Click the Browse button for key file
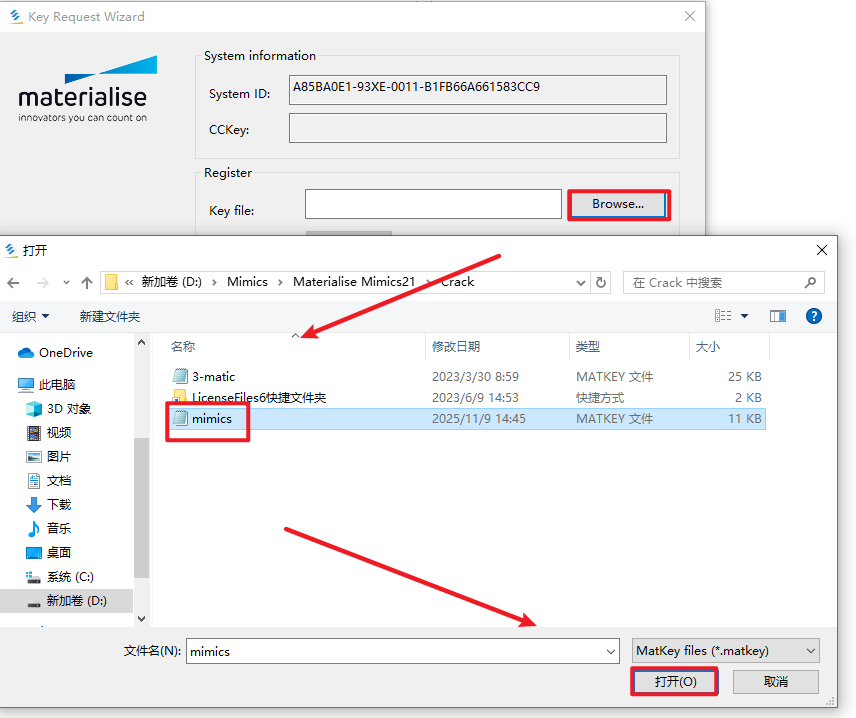This screenshot has width=856, height=718. pyautogui.click(x=618, y=204)
